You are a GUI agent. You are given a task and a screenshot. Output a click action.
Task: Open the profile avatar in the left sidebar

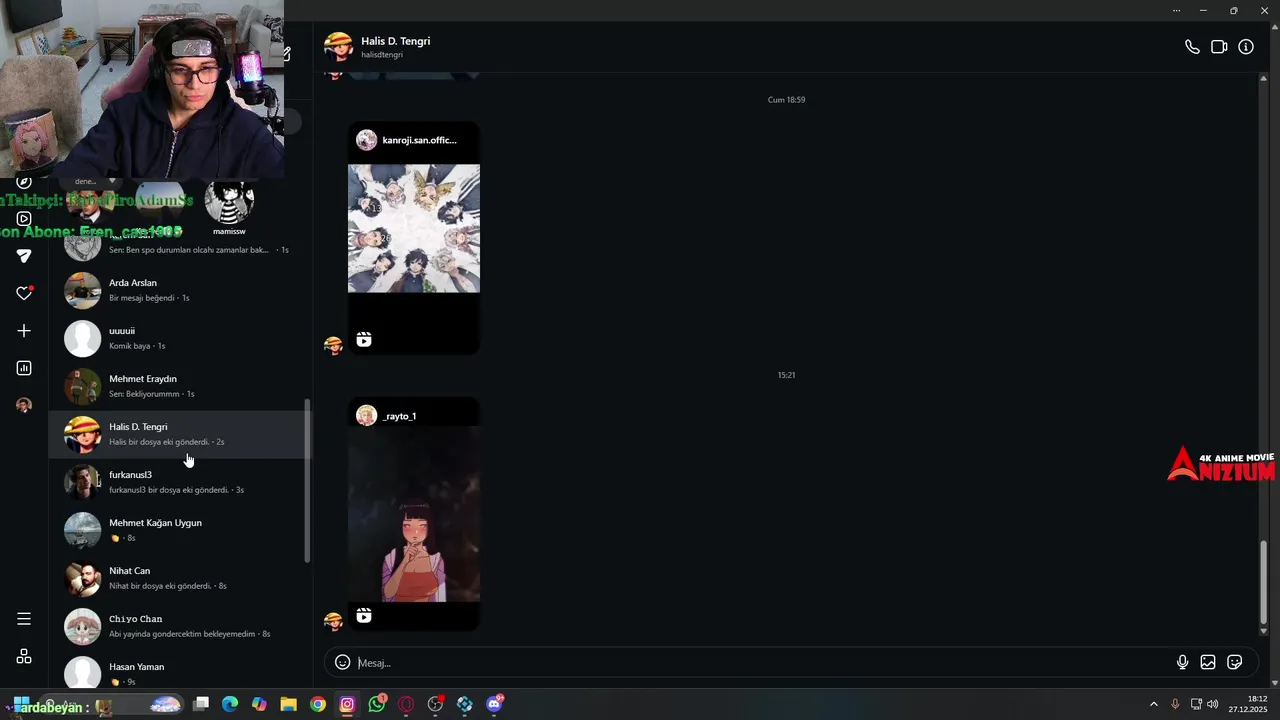point(24,405)
